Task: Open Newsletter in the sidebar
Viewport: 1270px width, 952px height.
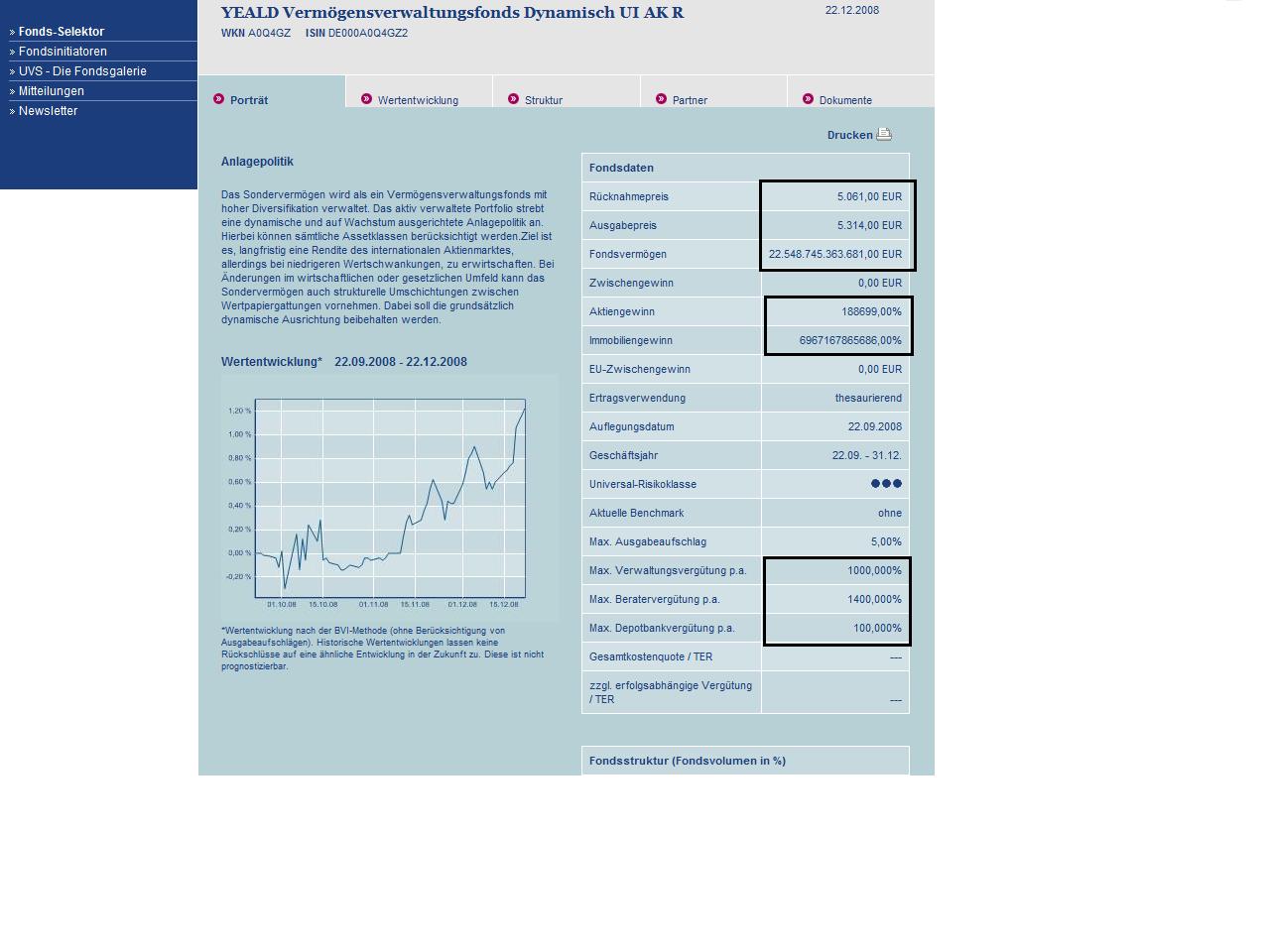Action: pos(48,111)
